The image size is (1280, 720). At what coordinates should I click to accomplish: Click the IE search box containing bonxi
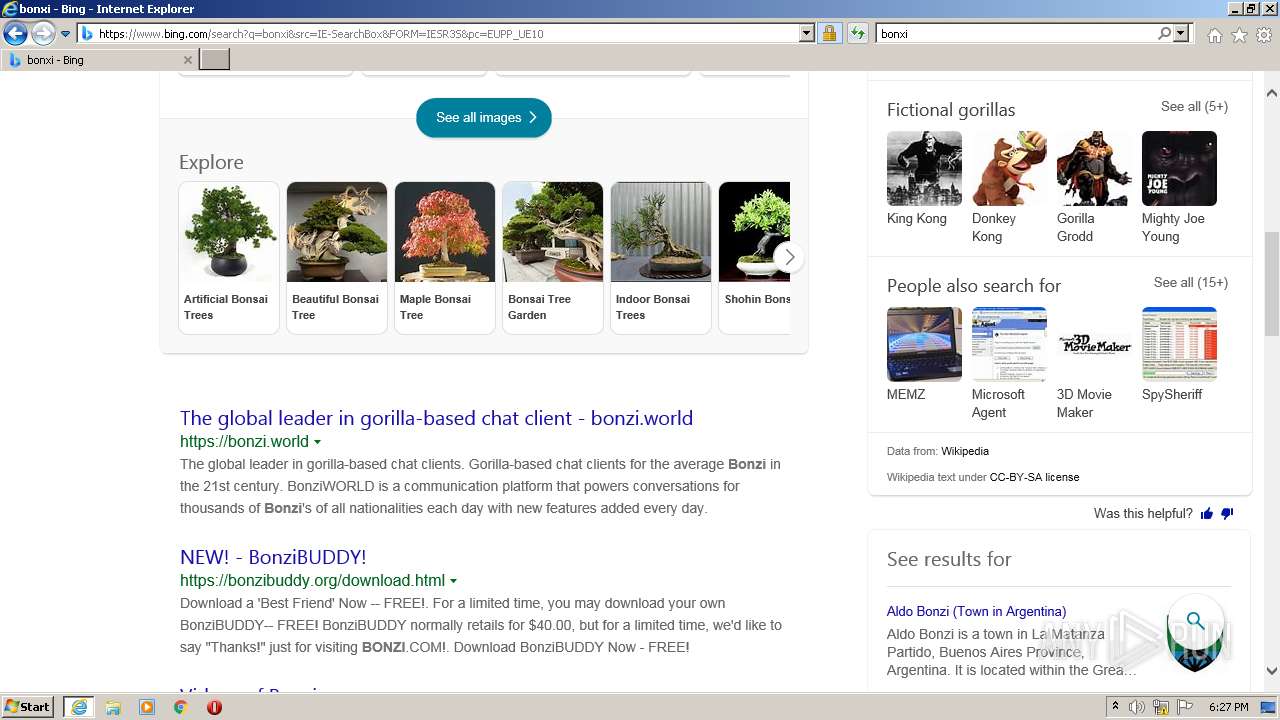(1017, 34)
